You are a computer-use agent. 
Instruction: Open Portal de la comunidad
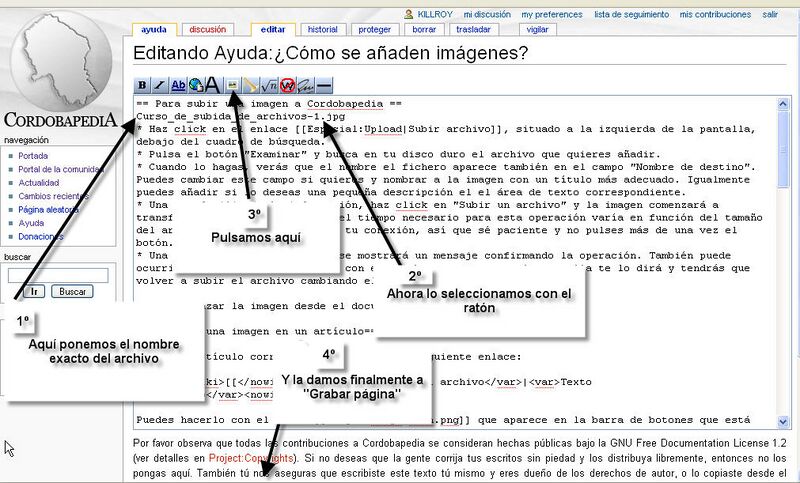click(x=61, y=169)
